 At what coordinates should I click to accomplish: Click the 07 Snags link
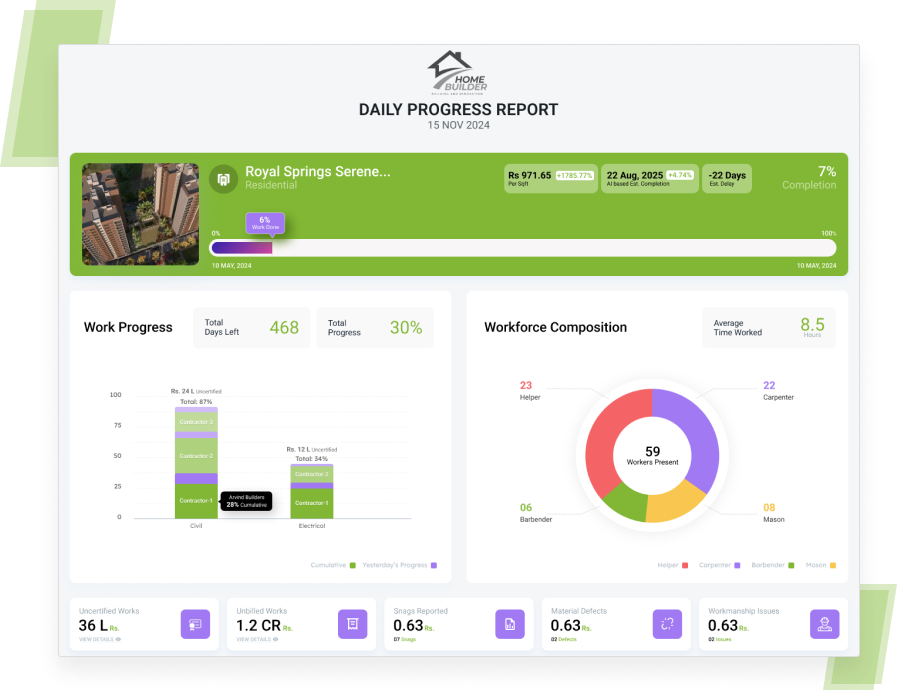pos(402,638)
